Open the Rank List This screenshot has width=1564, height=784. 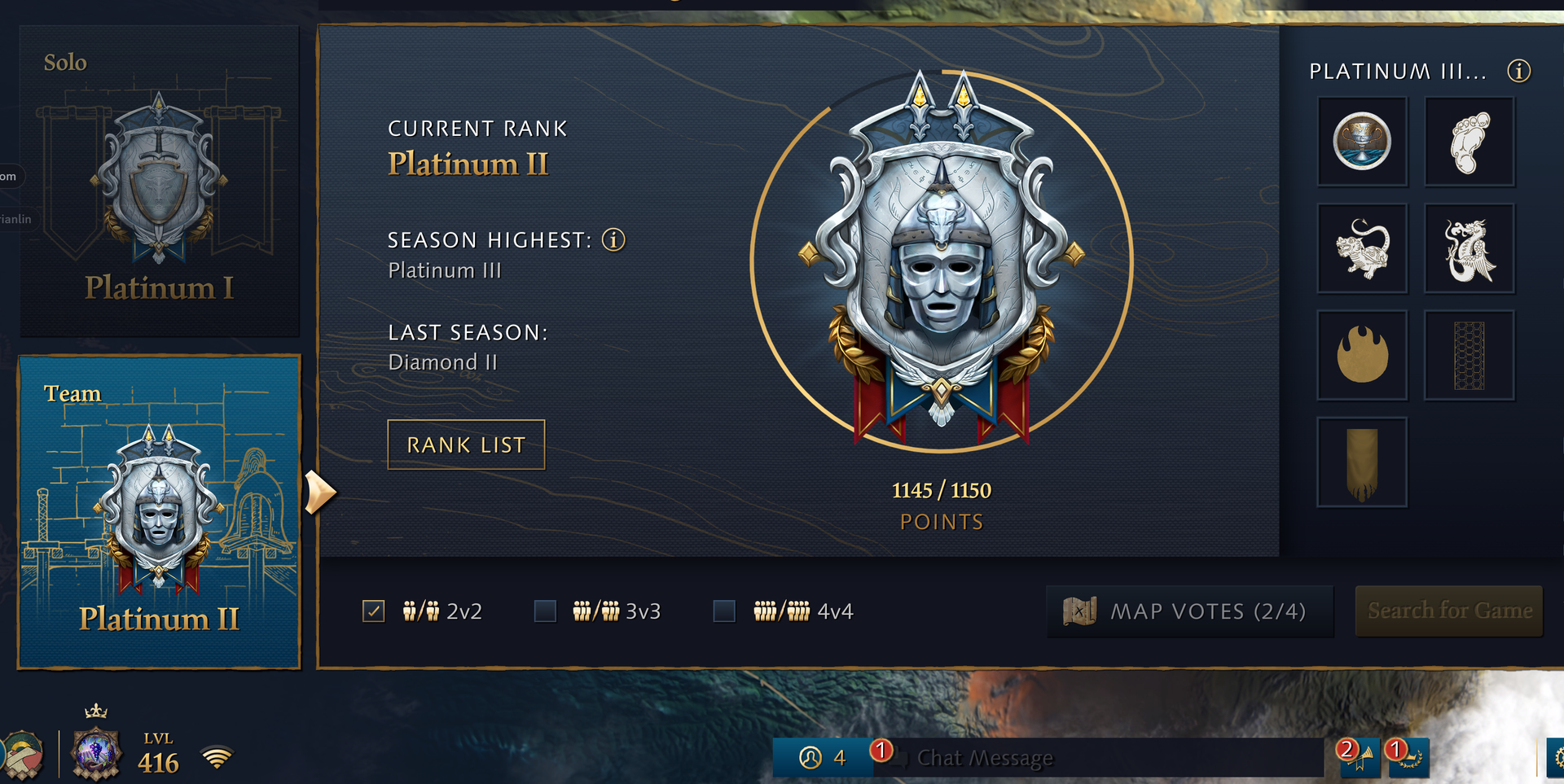(466, 445)
